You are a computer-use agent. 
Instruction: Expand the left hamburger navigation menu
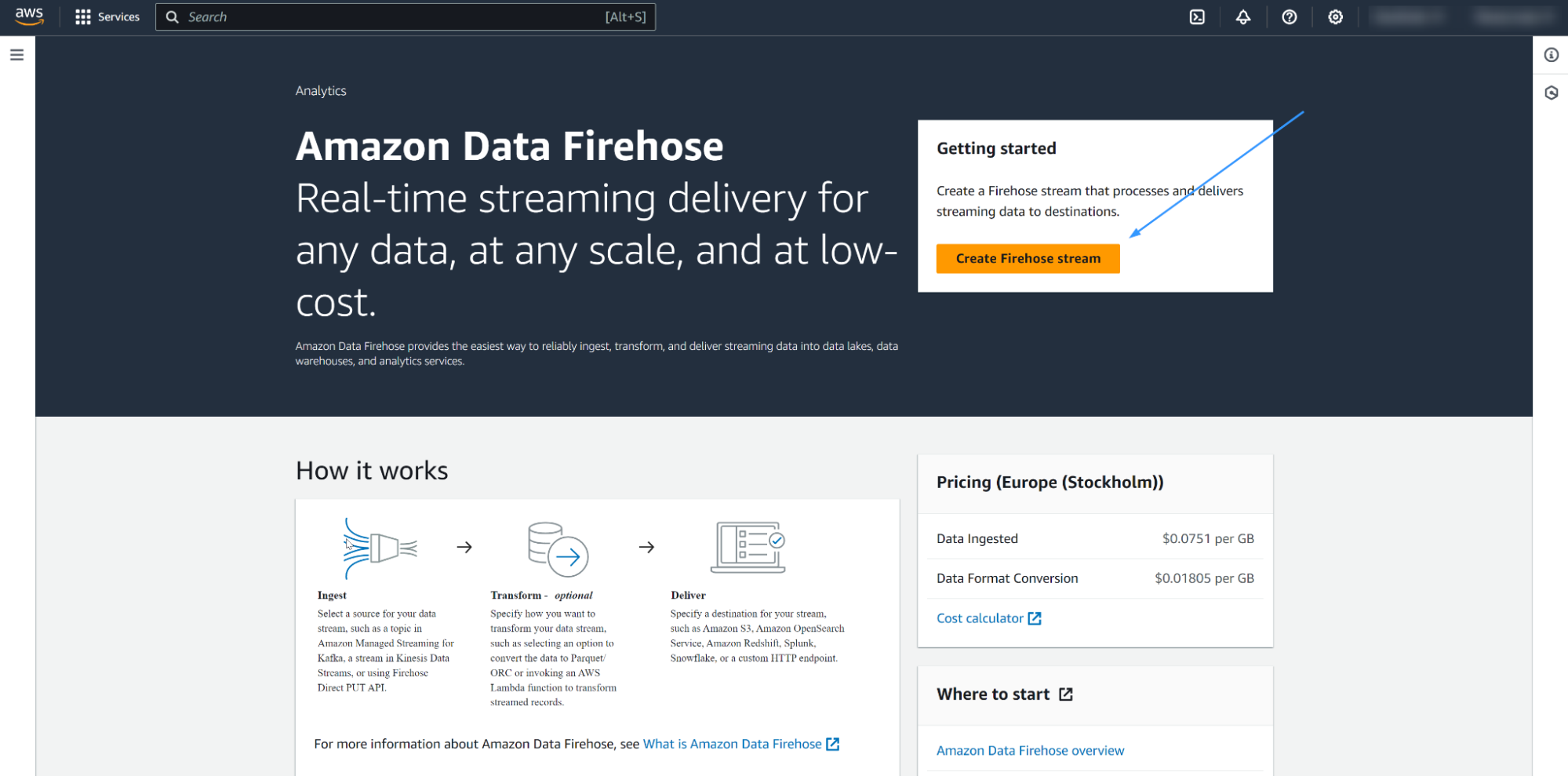[16, 55]
